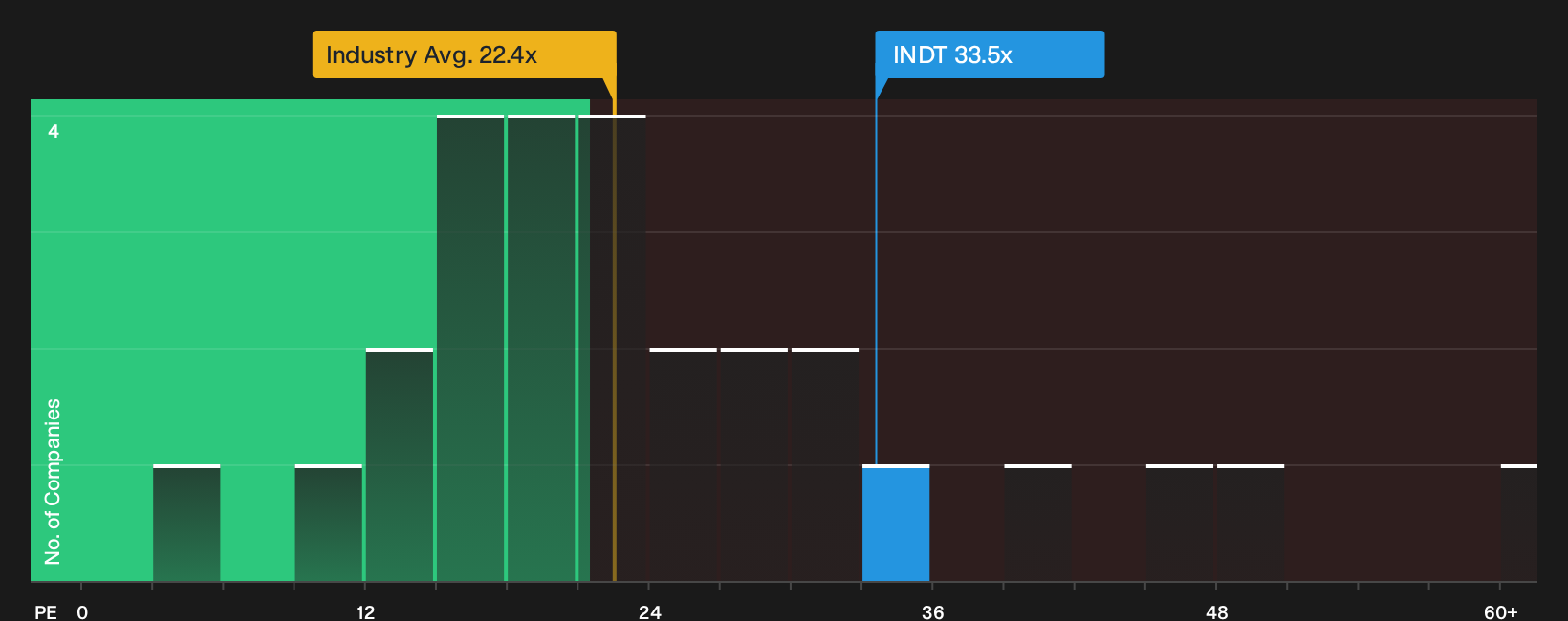Viewport: 1568px width, 621px height.
Task: Click the INDT 33.5x label
Action: point(990,54)
